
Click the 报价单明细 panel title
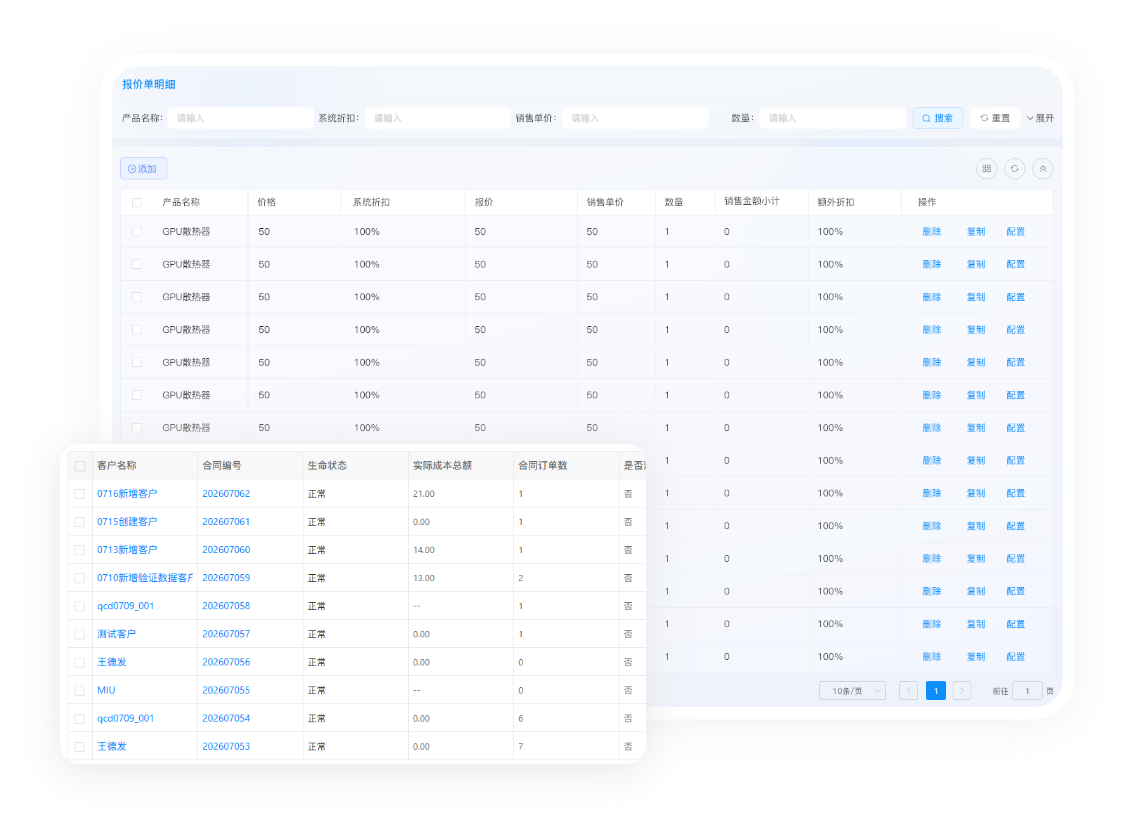tap(148, 84)
